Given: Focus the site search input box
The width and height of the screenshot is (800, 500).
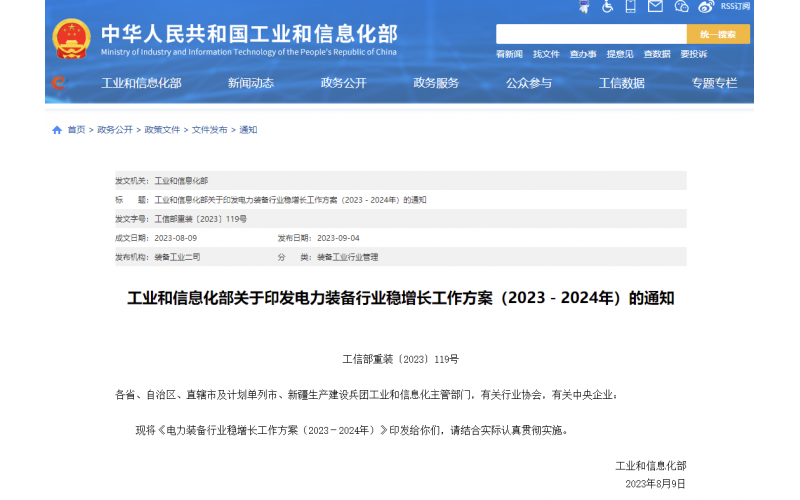Looking at the screenshot, I should click(x=591, y=34).
